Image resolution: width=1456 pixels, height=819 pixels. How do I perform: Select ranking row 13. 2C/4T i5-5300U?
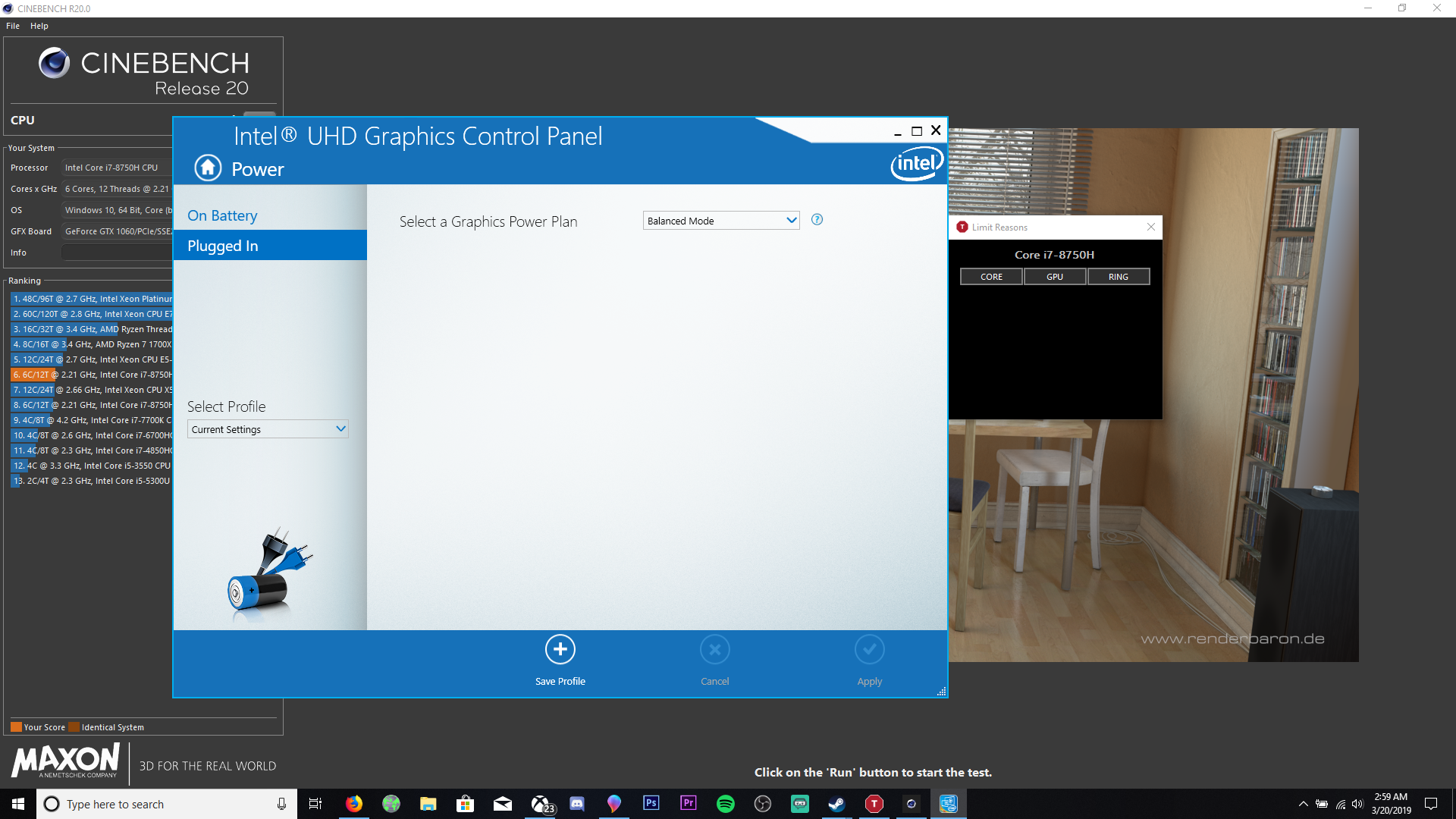coord(92,481)
